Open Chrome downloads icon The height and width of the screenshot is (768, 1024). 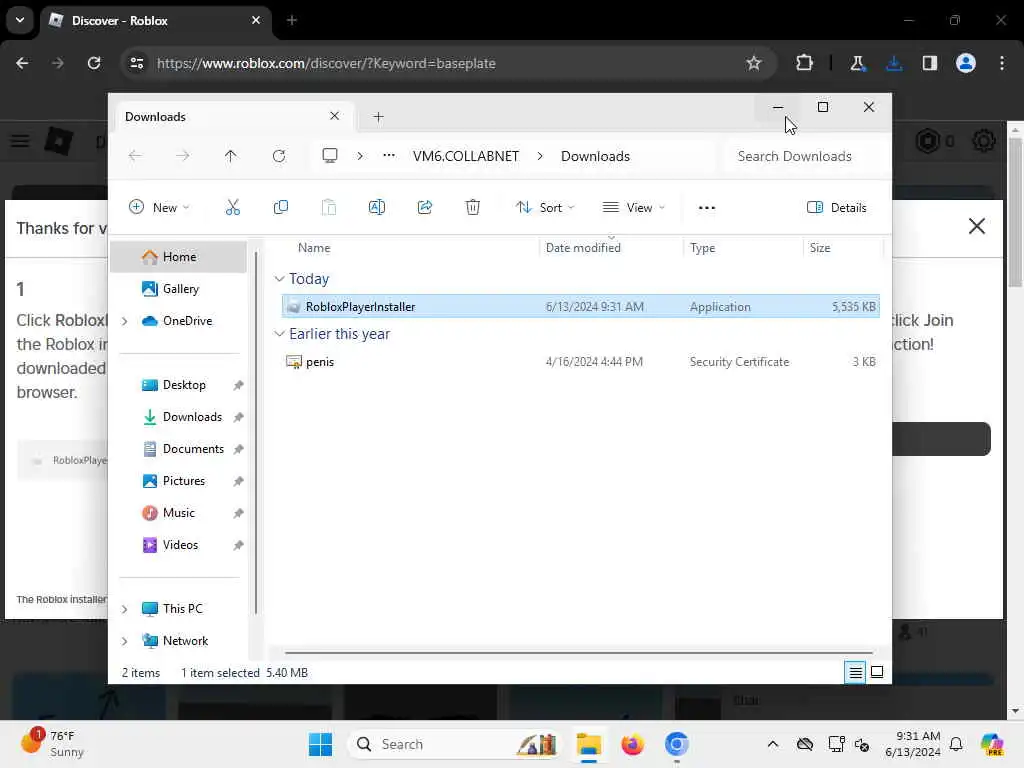pos(894,63)
